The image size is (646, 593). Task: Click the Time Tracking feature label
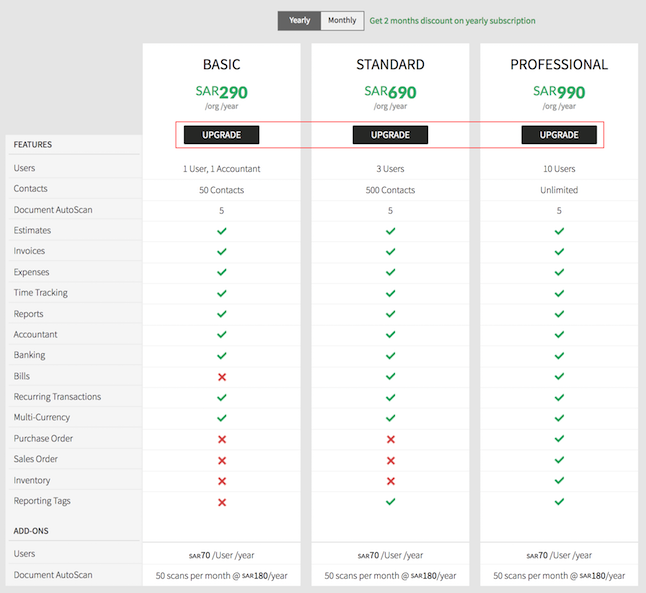40,293
